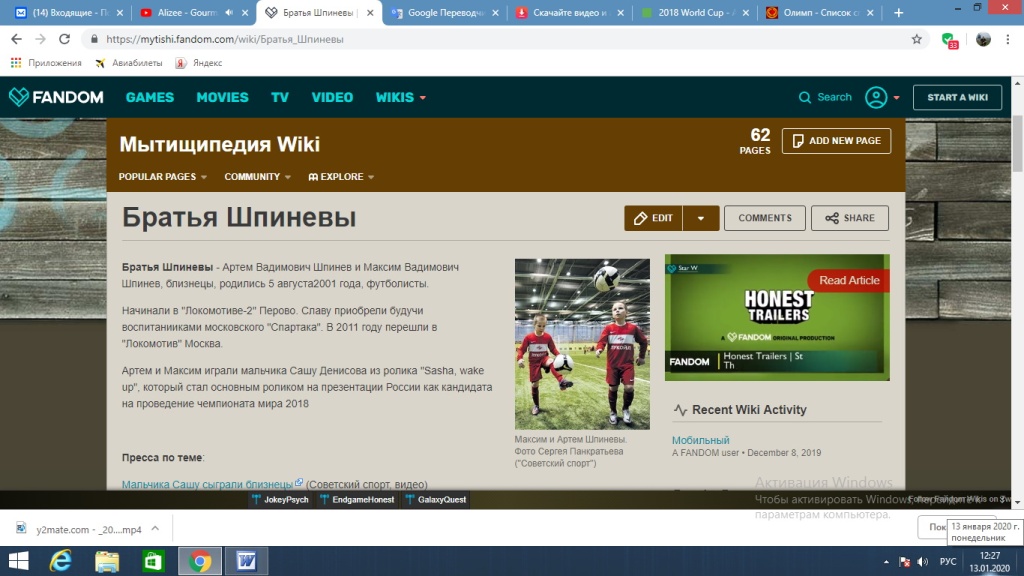
Task: Reload the current page
Action: (x=64, y=39)
